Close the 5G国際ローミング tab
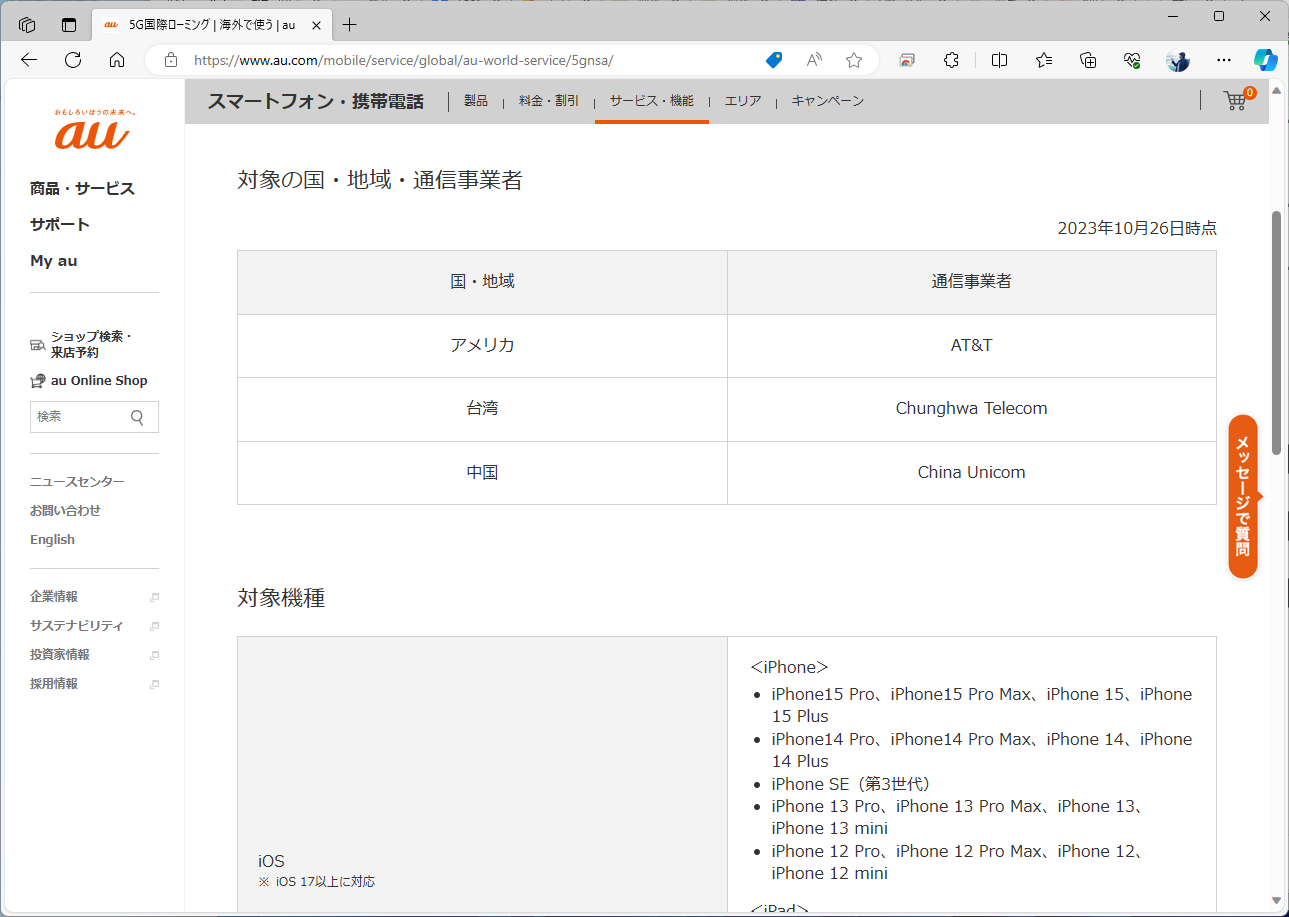1289x917 pixels. tap(316, 25)
